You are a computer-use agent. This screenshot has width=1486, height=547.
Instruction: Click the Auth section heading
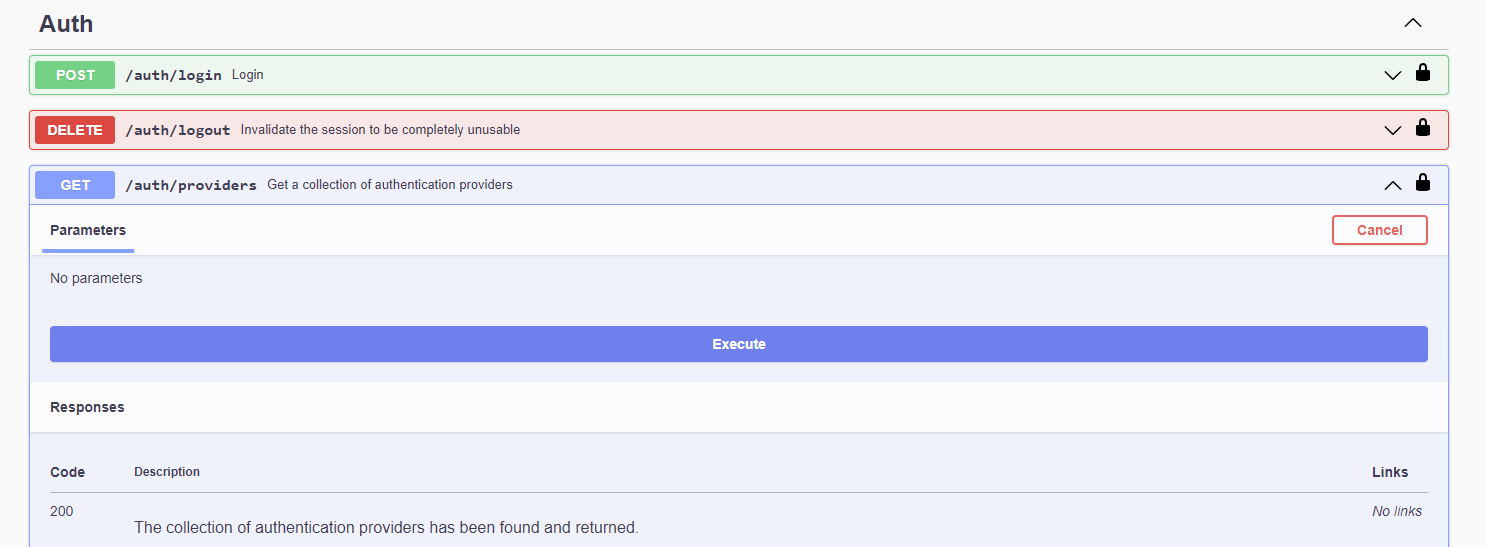pos(66,24)
